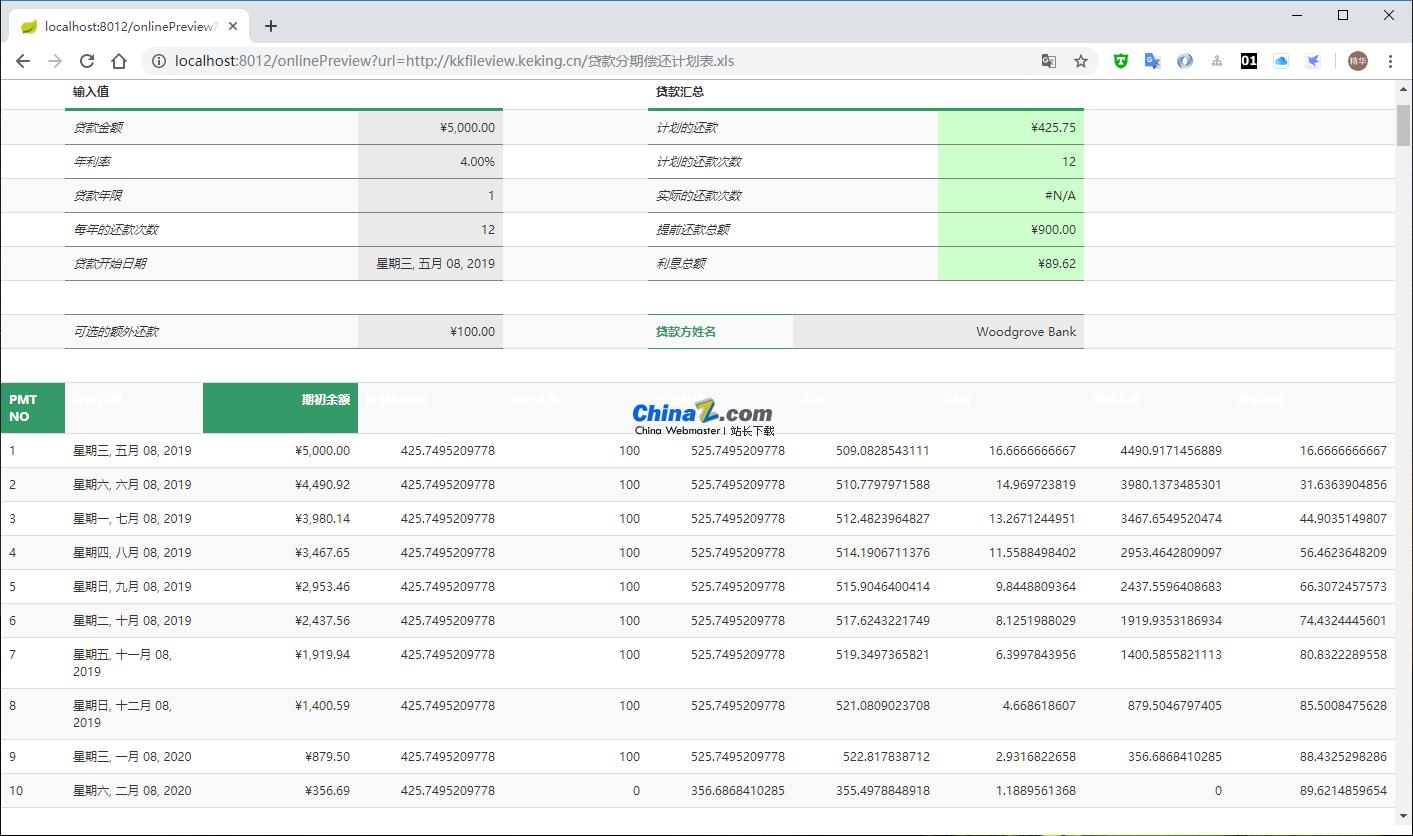1413x836 pixels.
Task: Click the browser forward arrow
Action: point(55,61)
